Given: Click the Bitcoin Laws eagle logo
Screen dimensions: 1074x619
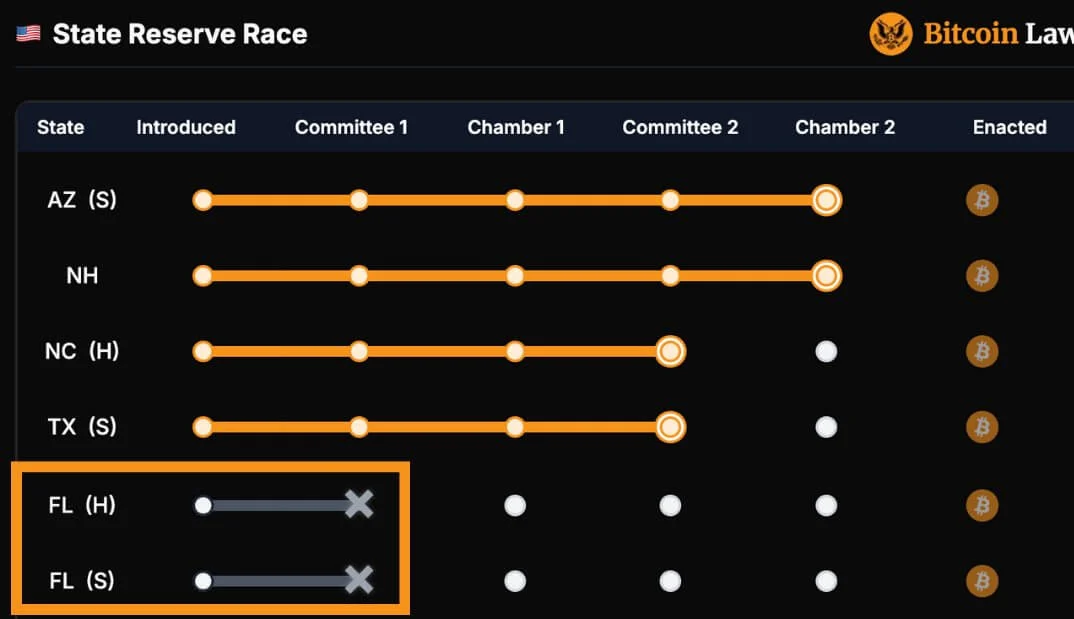Looking at the screenshot, I should click(x=890, y=33).
